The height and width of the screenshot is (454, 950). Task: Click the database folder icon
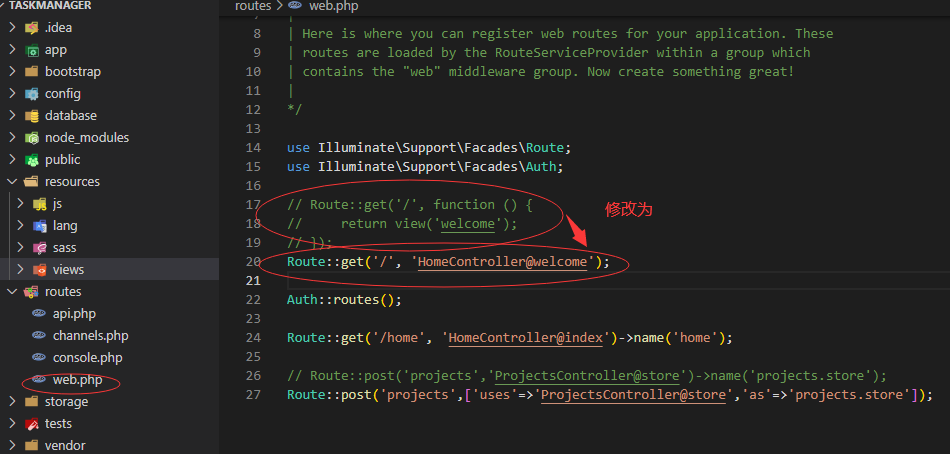[32, 116]
